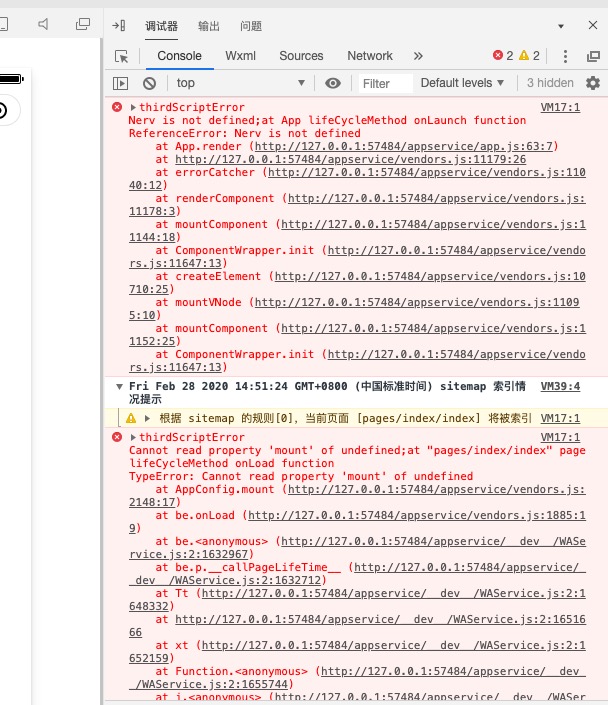Click the simulator detach window icon
The height and width of the screenshot is (705, 608).
83,24
